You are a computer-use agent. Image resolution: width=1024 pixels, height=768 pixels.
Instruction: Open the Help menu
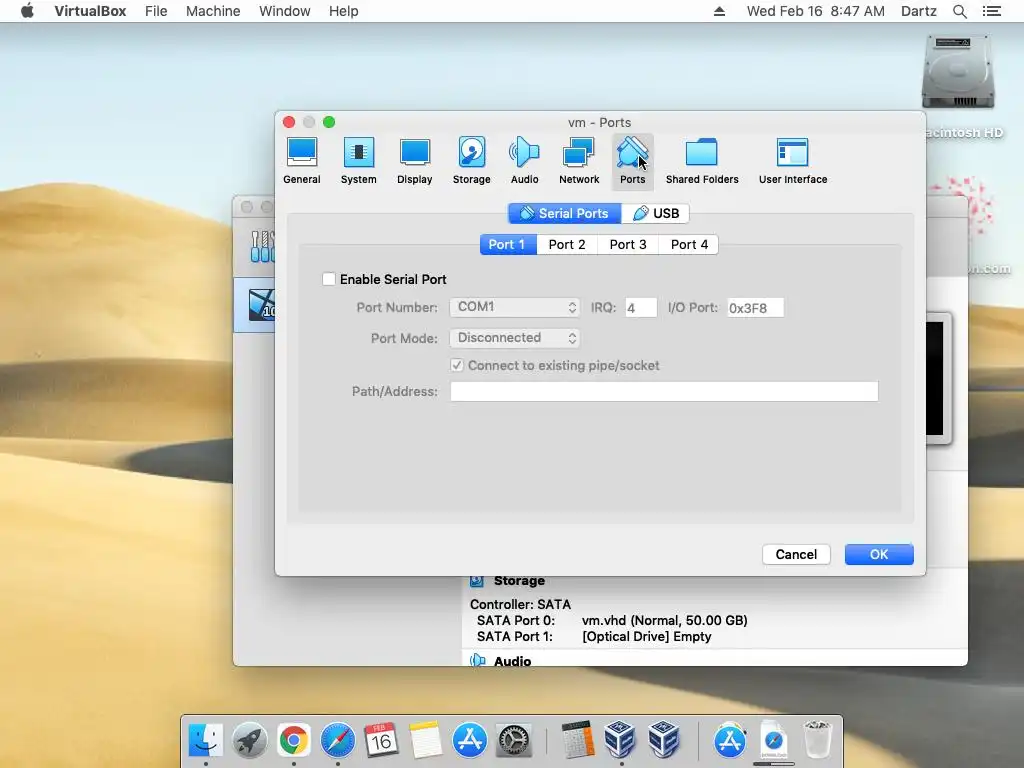tap(344, 11)
